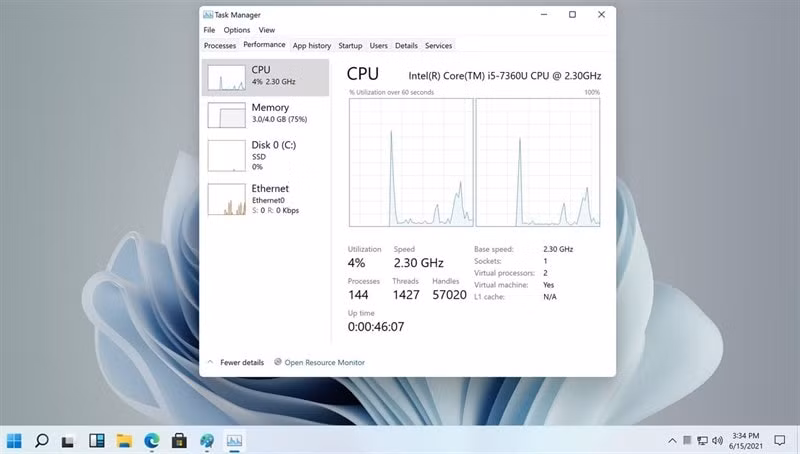Viewport: 800px width, 454px height.
Task: Open the Services tab
Action: [439, 45]
